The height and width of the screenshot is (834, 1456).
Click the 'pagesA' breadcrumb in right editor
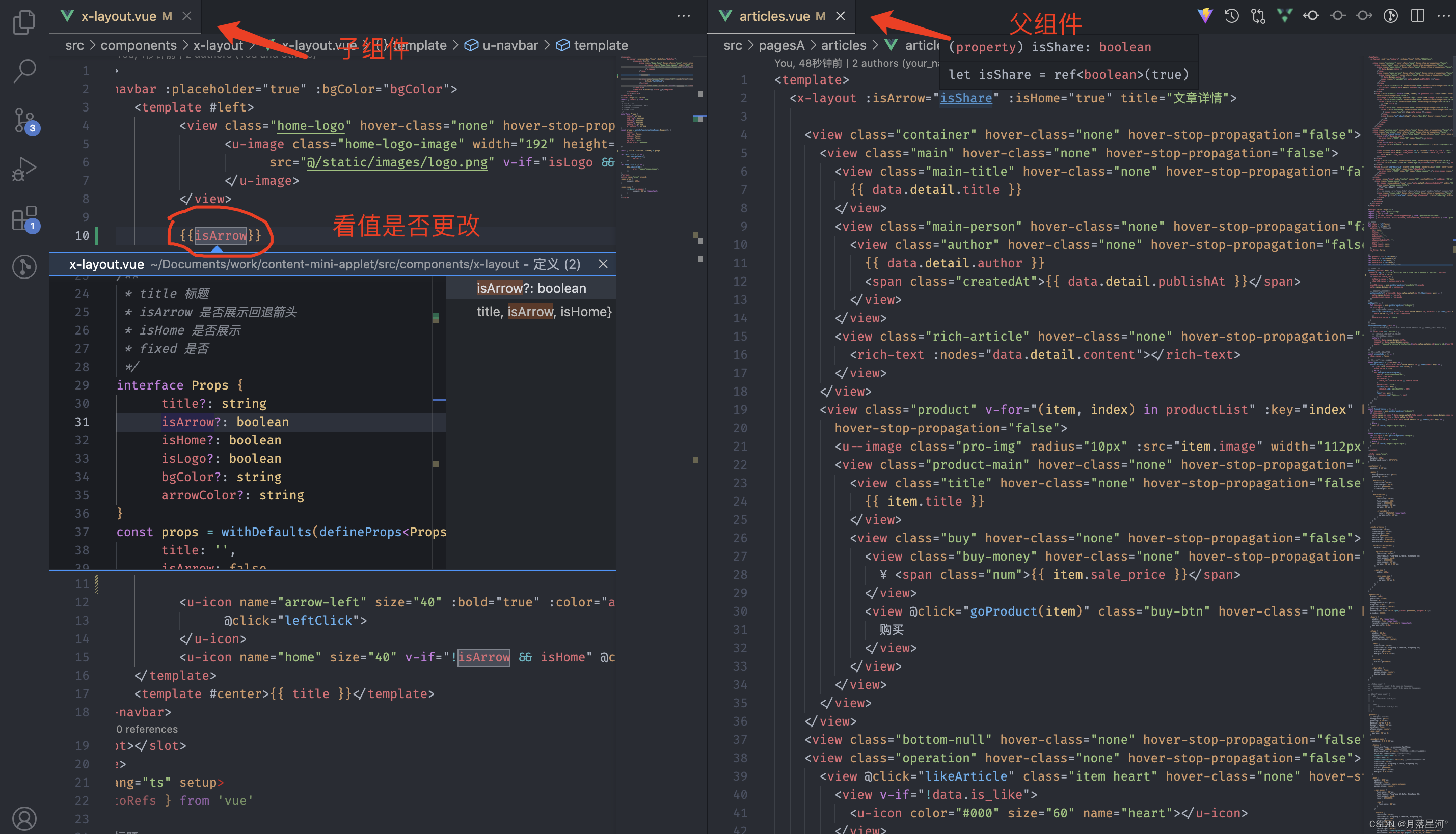(781, 45)
